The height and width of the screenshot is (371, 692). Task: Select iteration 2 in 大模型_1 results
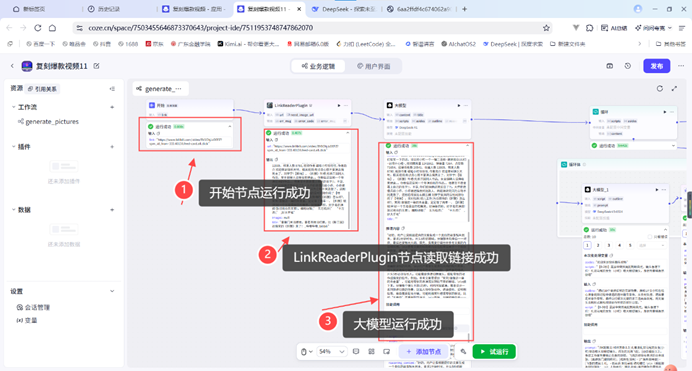(x=598, y=245)
